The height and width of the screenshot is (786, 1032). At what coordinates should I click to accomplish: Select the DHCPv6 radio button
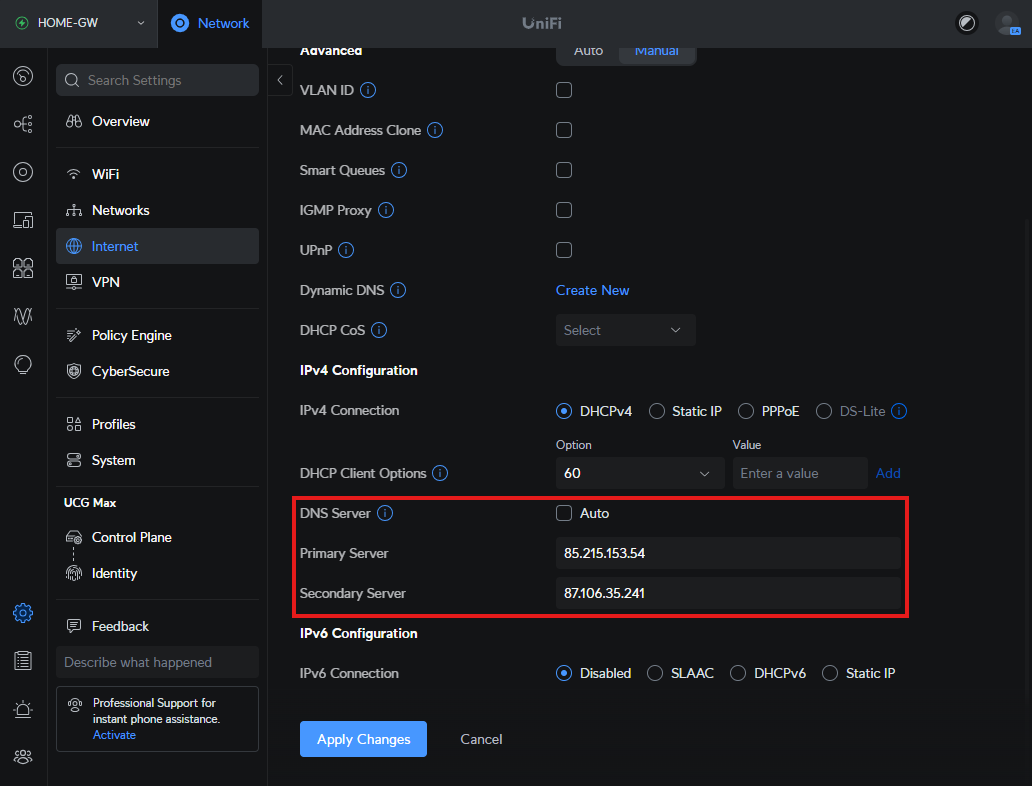[x=737, y=673]
